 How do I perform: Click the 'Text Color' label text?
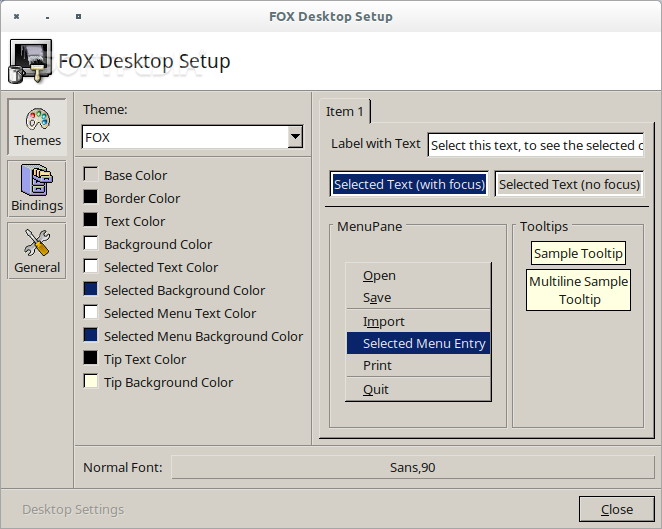point(135,221)
